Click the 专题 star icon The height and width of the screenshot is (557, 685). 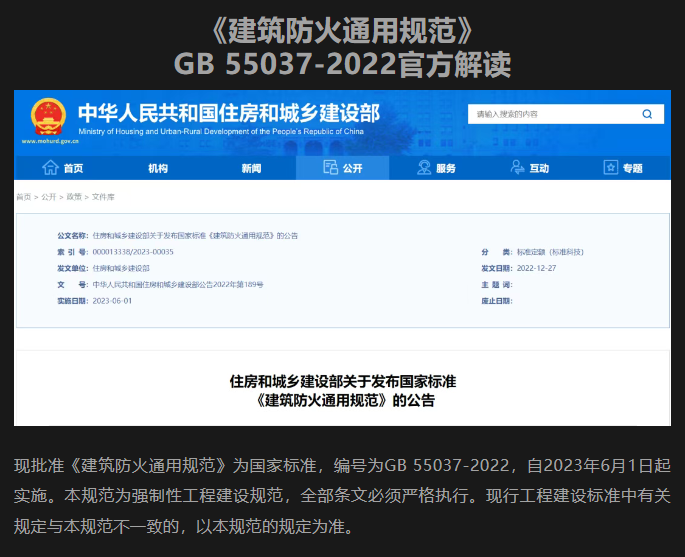coord(611,167)
